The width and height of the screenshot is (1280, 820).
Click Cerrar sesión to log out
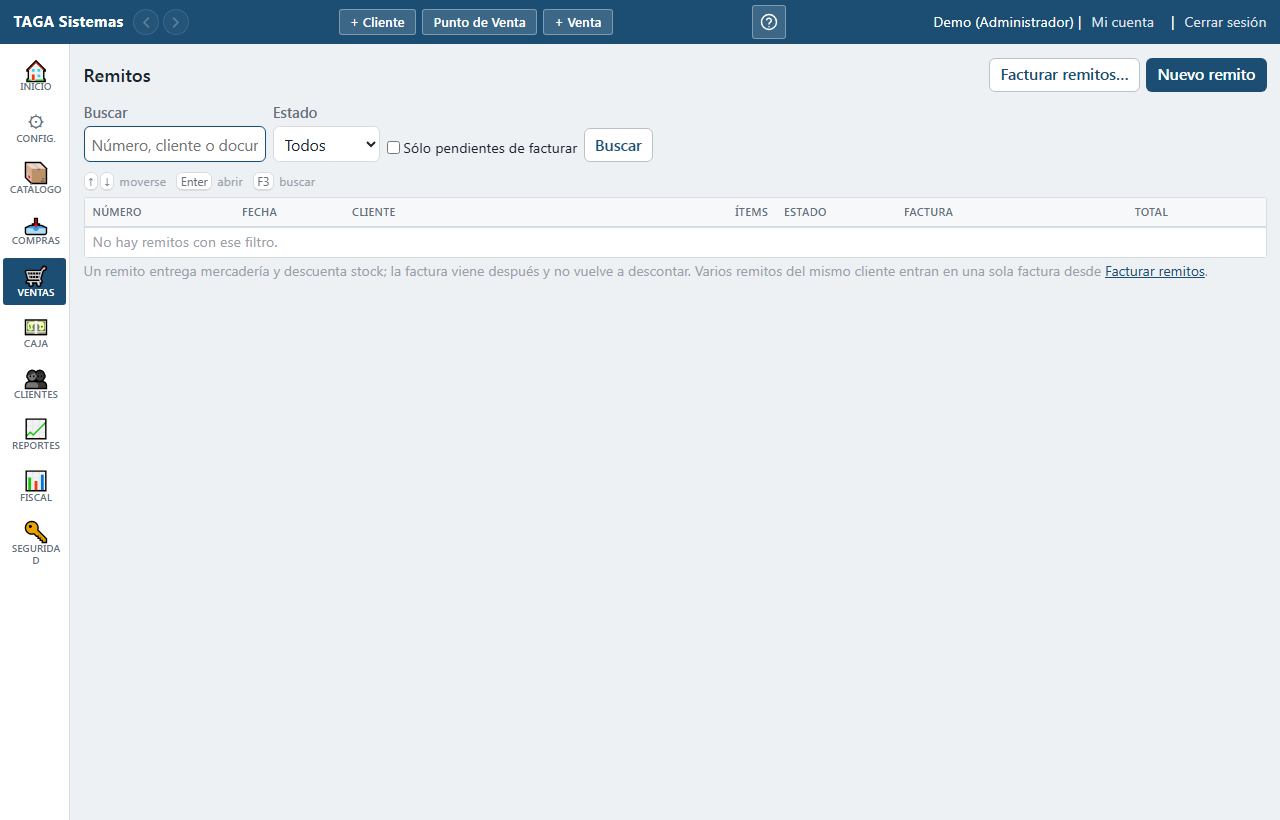pos(1225,22)
